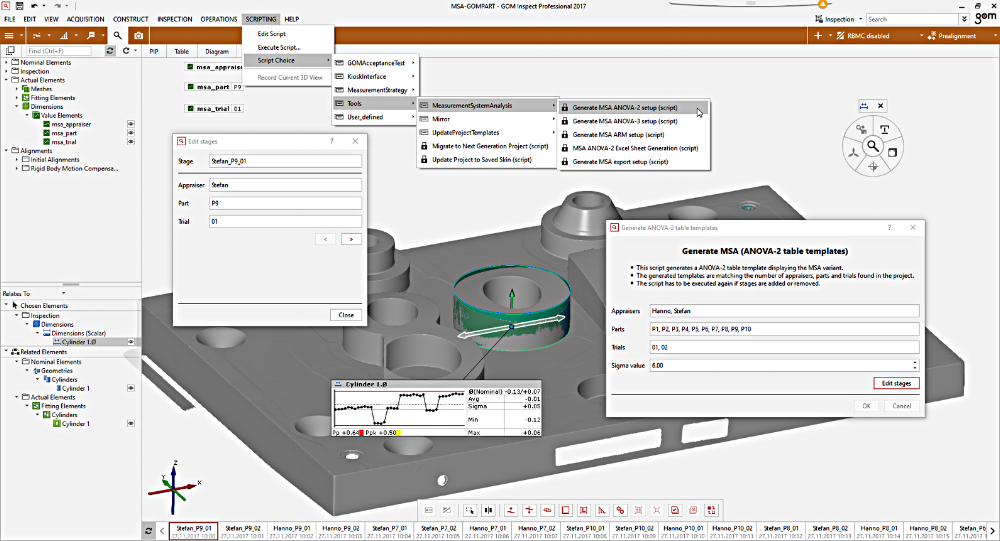
Task: Select the 3D box view tool in the radial menu
Action: point(892,152)
